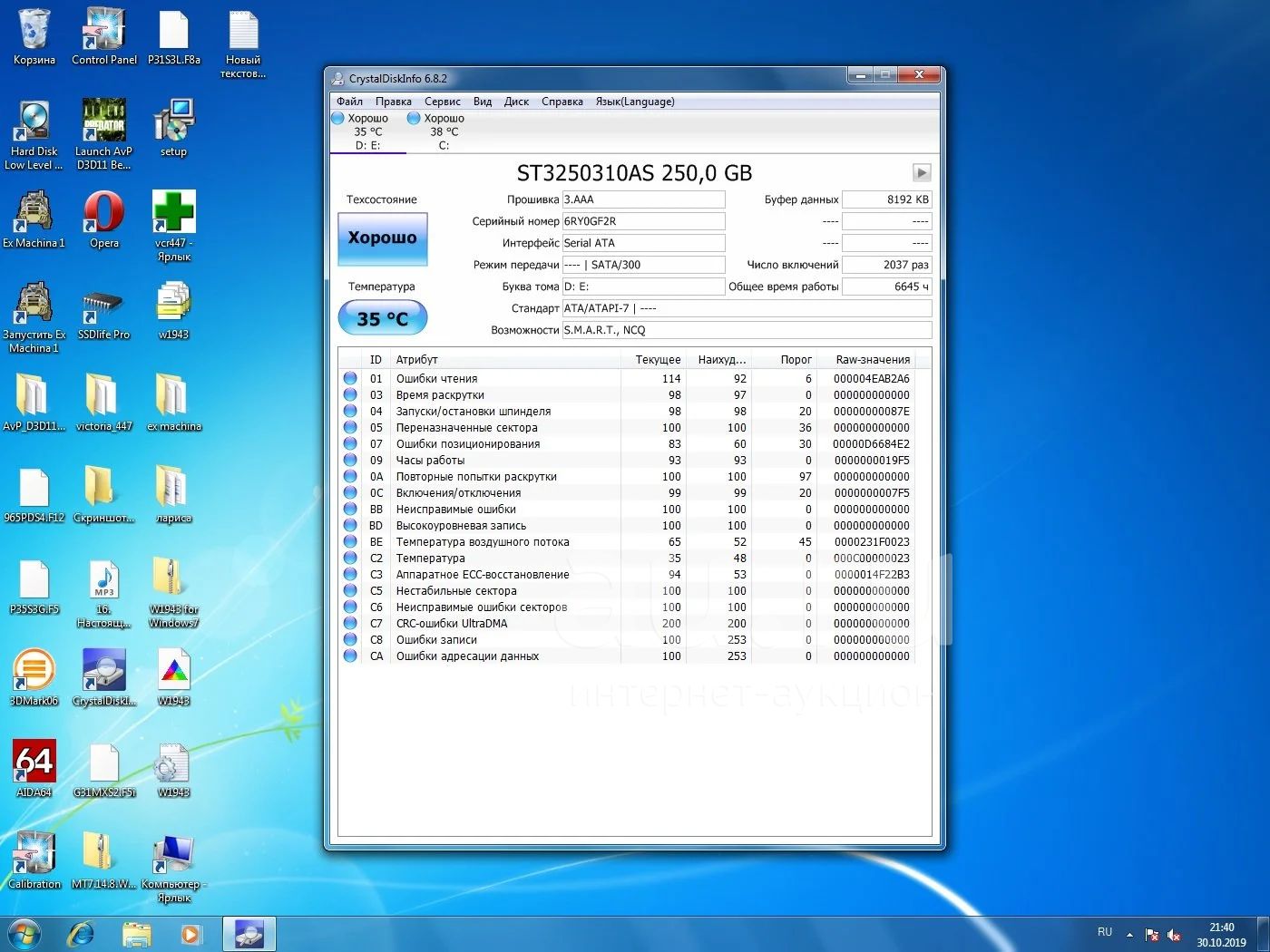Open the Диск menu
Screen dimensions: 1270x952
tap(516, 102)
